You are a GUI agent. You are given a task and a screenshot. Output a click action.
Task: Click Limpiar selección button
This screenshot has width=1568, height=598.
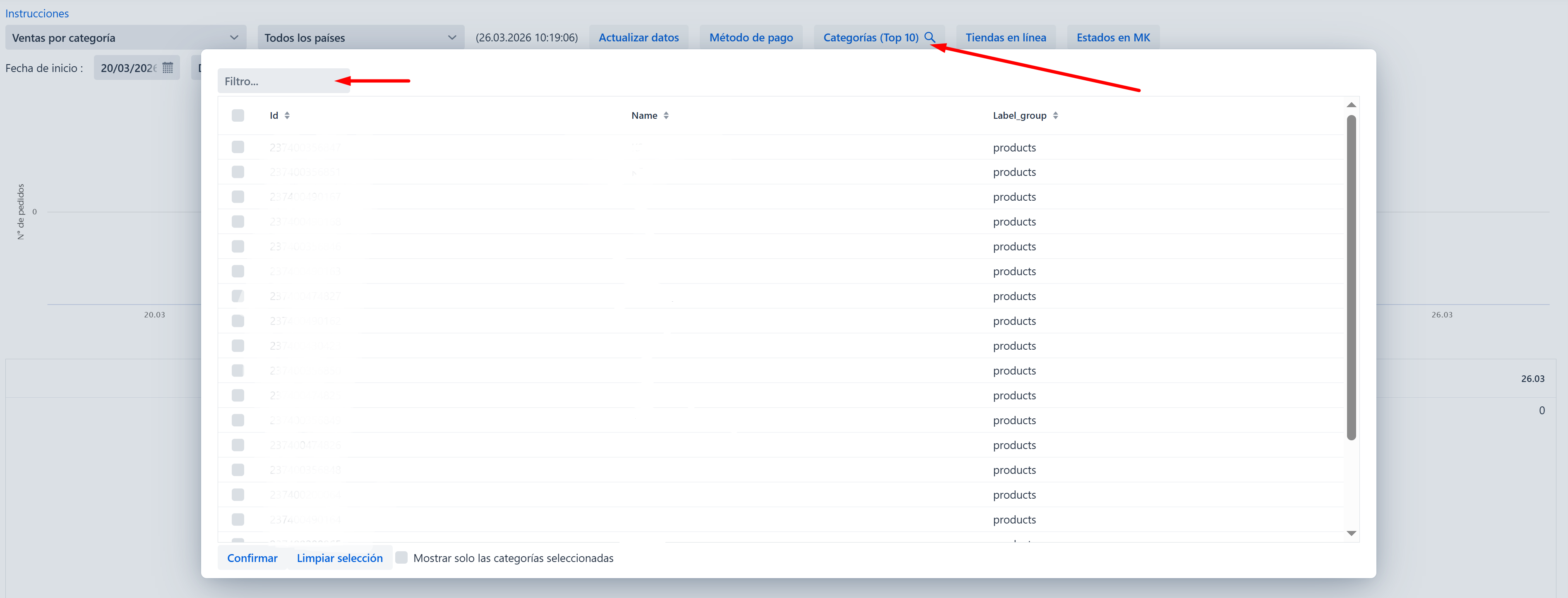point(340,558)
